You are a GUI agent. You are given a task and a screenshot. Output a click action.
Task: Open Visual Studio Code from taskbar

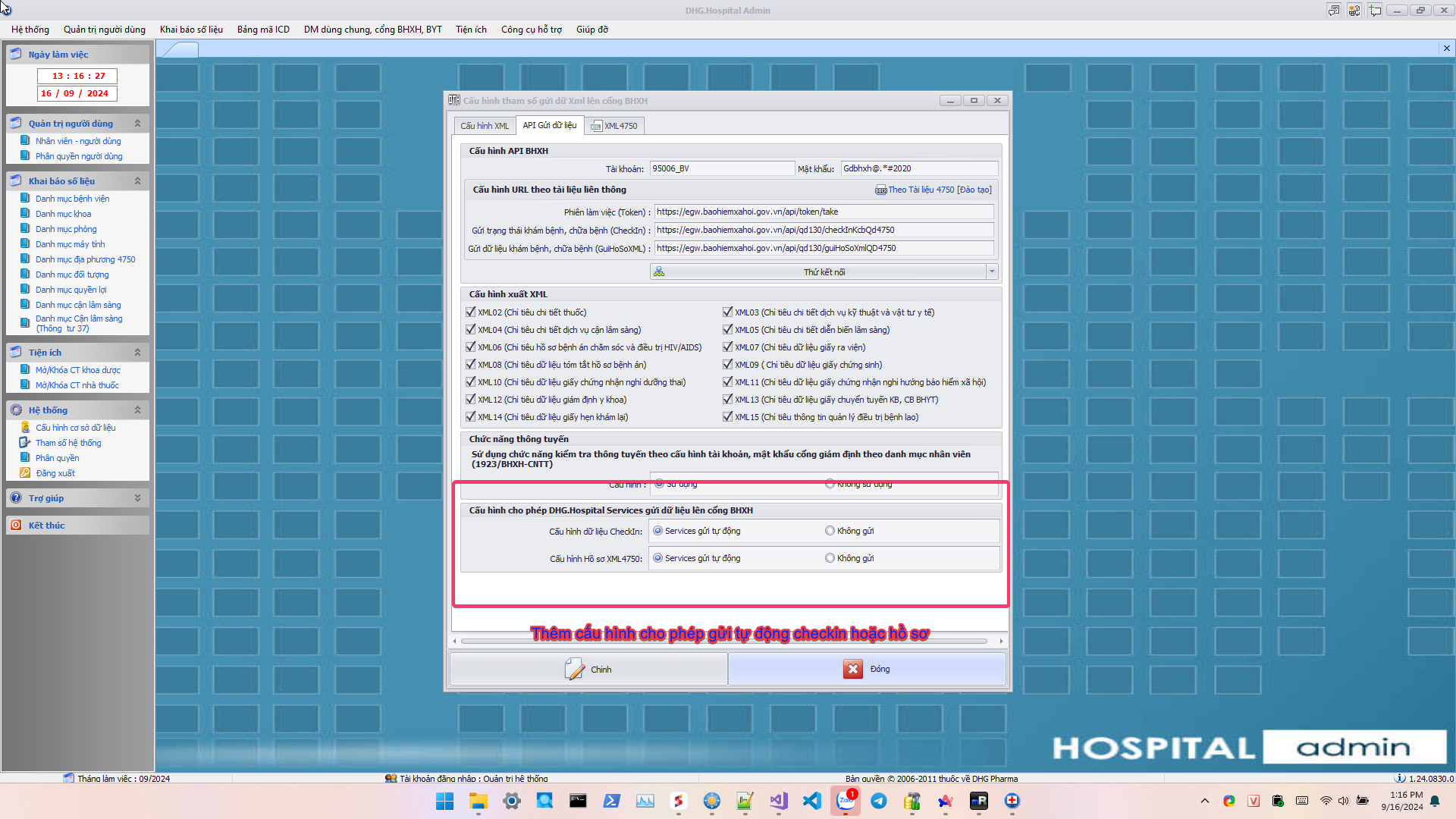tap(811, 801)
